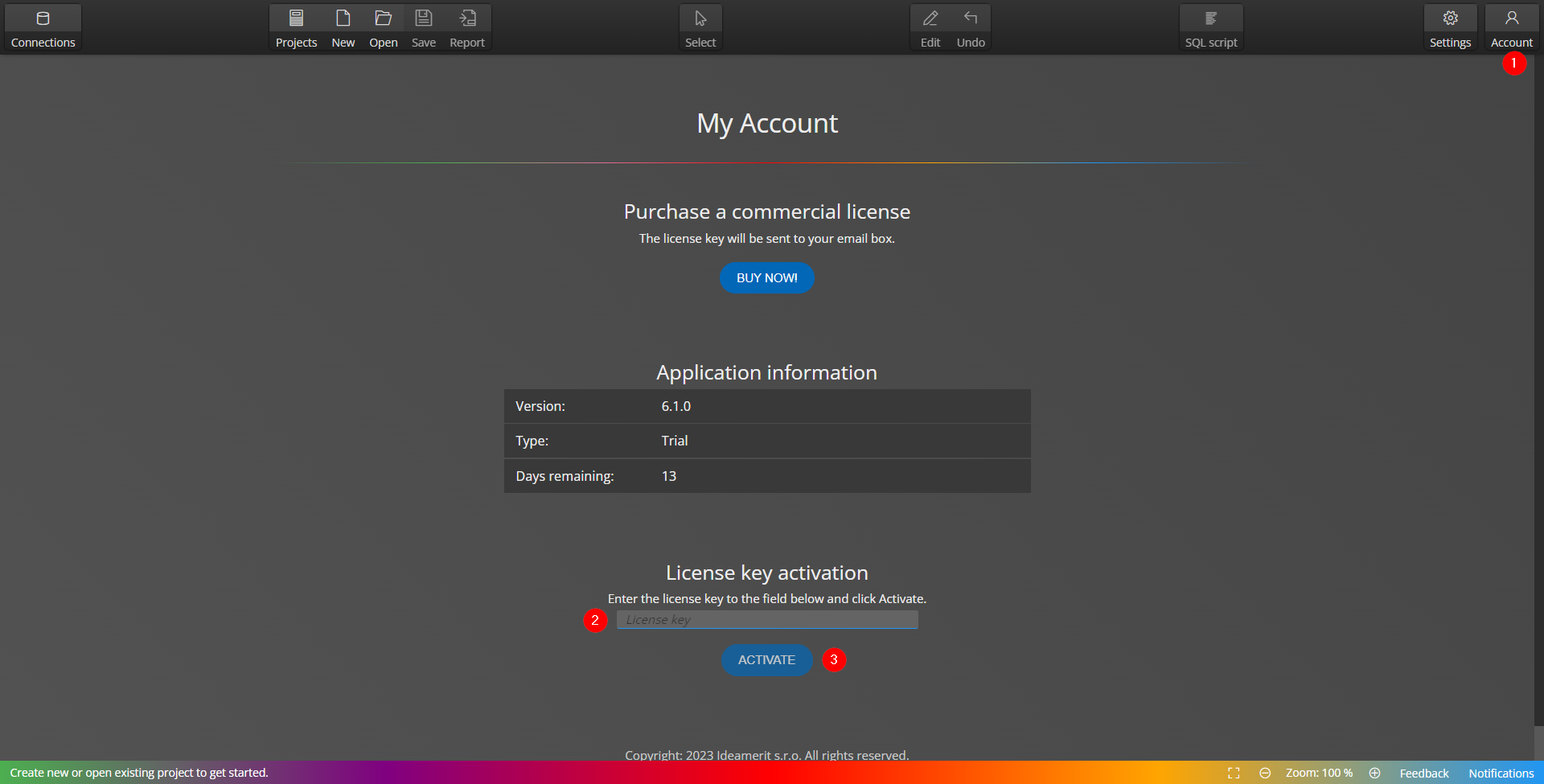1544x784 pixels.
Task: Toggle fullscreen mode from the status bar
Action: click(x=1234, y=772)
